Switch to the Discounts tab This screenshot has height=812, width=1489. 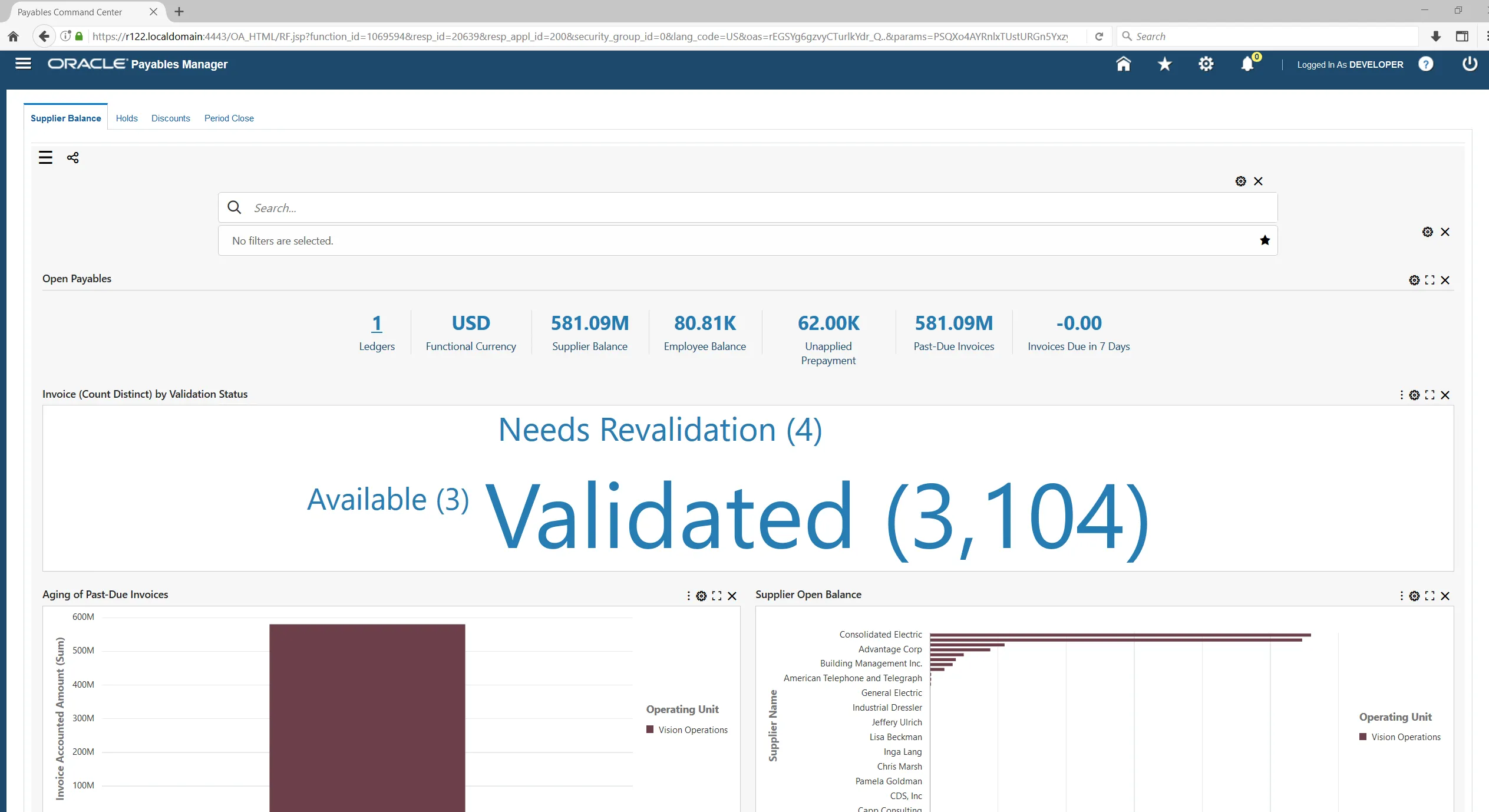(x=170, y=118)
